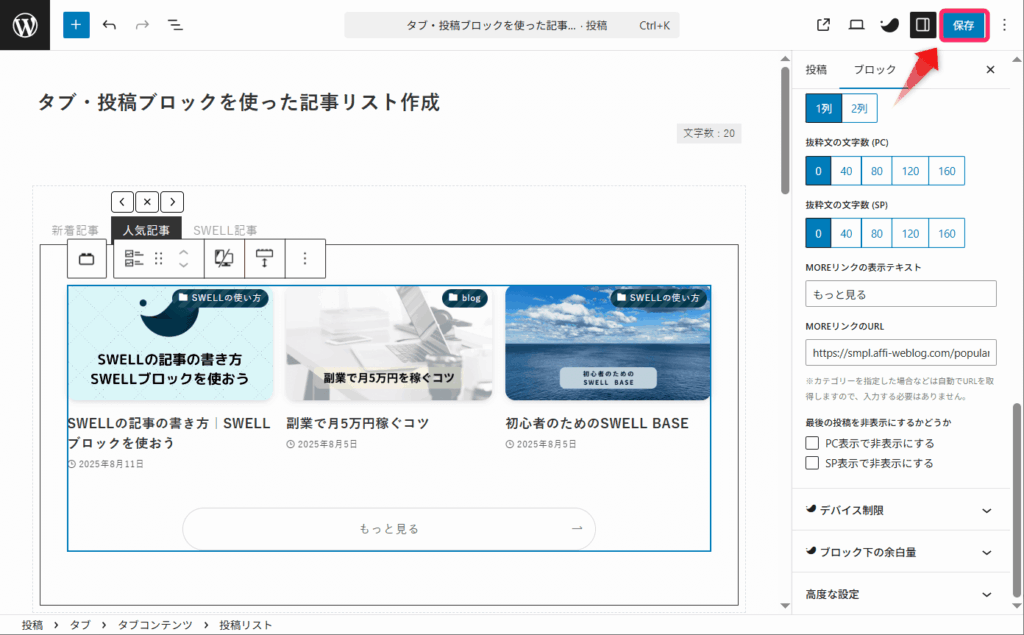Save the post with the 保存 button
Viewport: 1024px width, 635px height.
(x=963, y=25)
